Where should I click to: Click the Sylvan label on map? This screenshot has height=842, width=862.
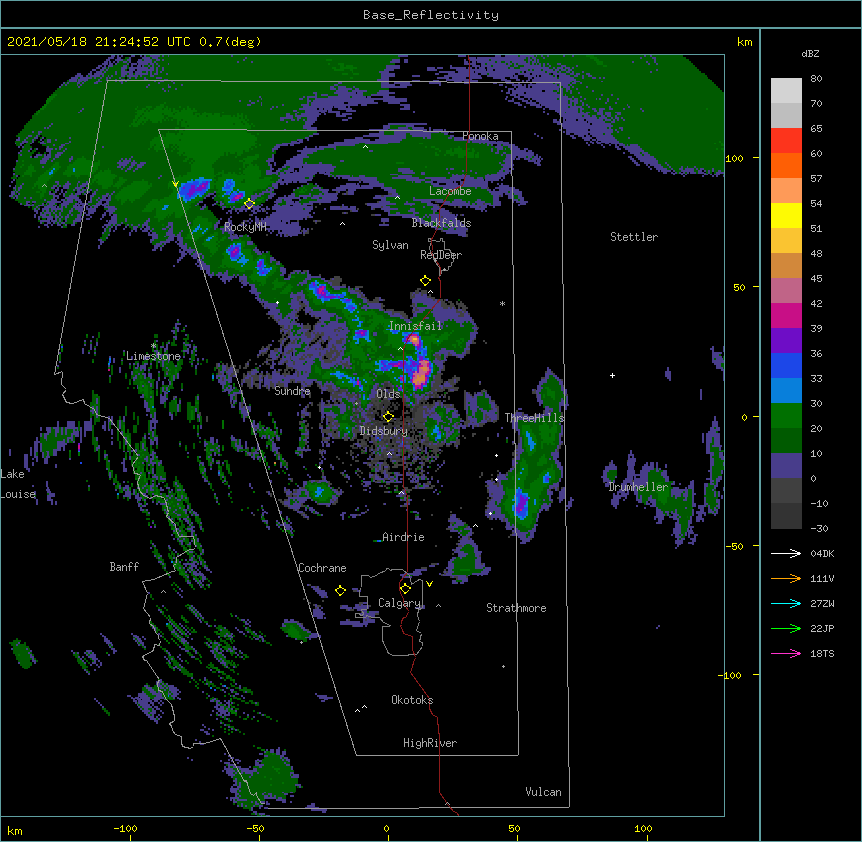click(390, 245)
